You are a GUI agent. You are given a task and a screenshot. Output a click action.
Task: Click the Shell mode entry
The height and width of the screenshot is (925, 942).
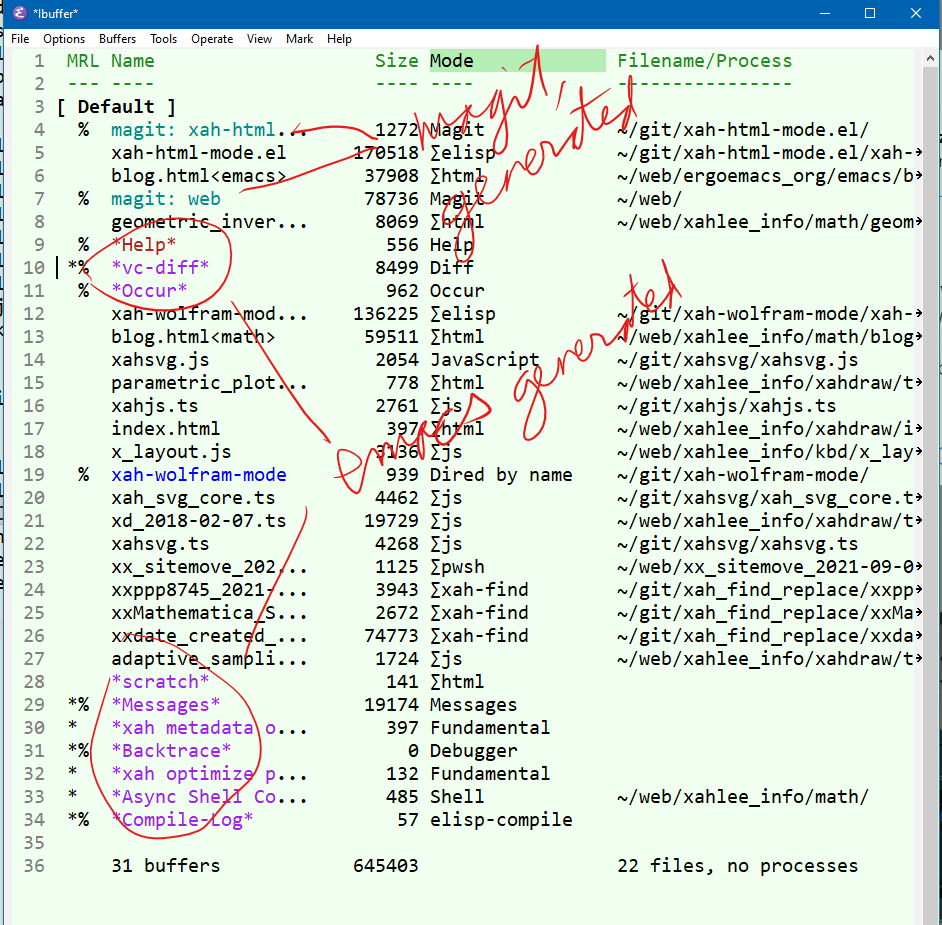click(457, 797)
